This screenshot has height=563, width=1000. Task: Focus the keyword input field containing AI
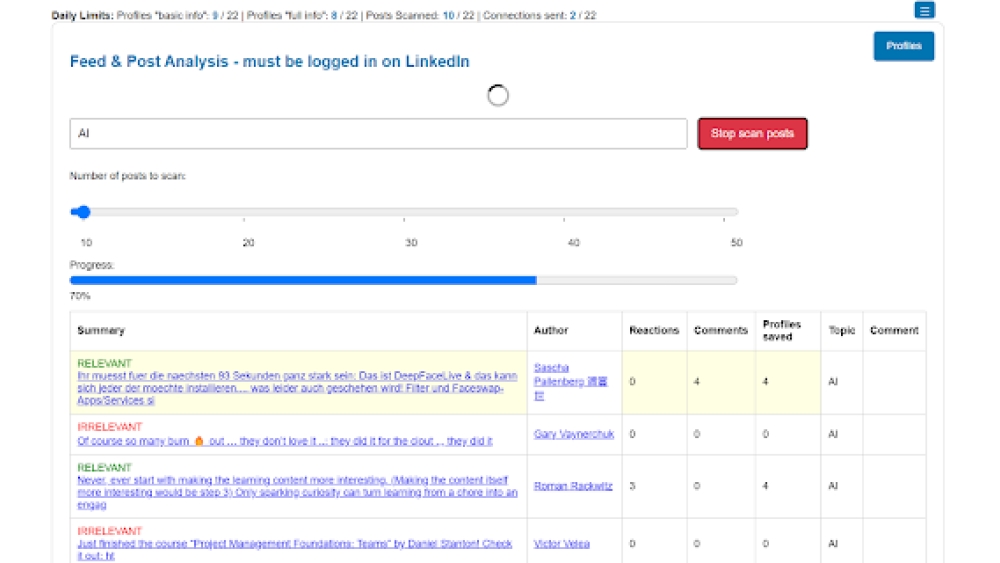tap(378, 133)
